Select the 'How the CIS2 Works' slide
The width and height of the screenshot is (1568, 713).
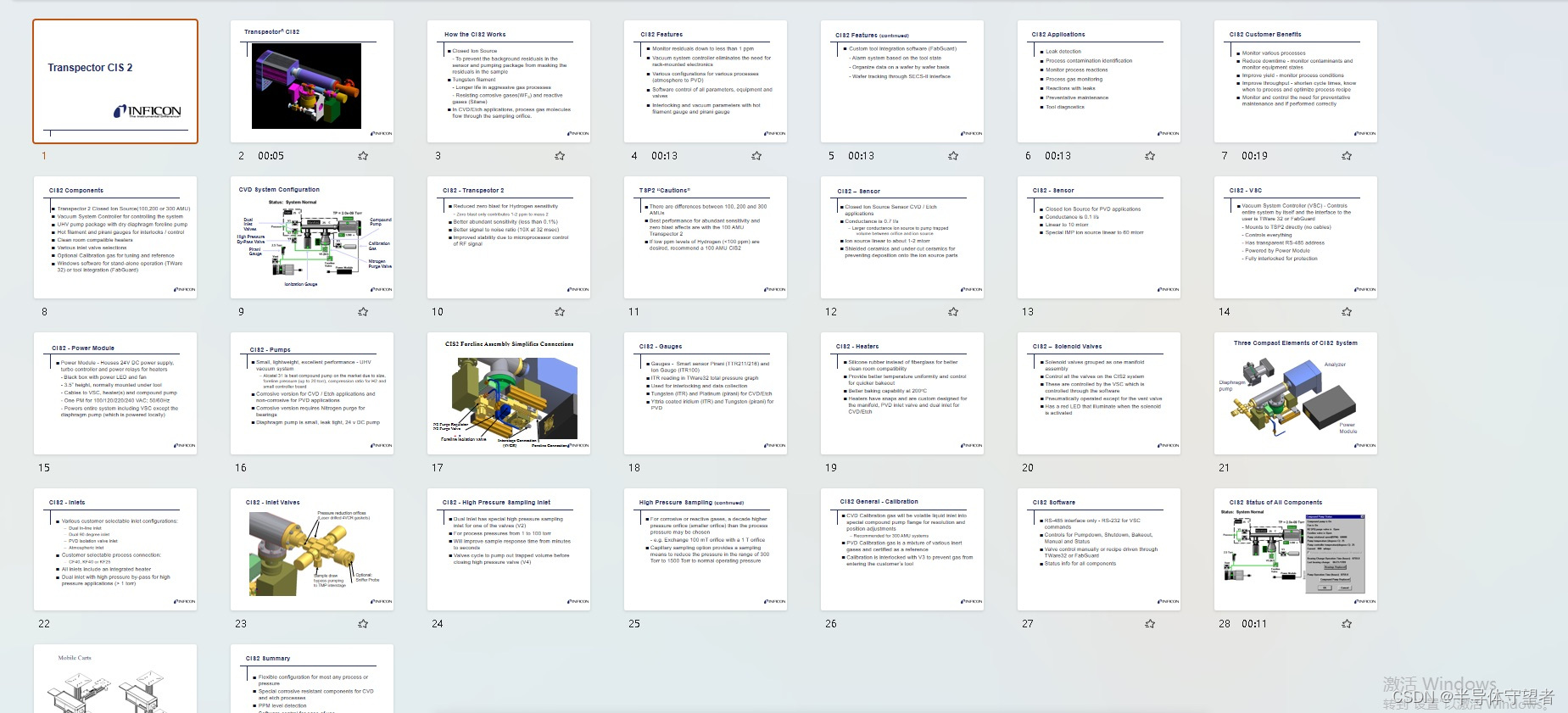(509, 81)
